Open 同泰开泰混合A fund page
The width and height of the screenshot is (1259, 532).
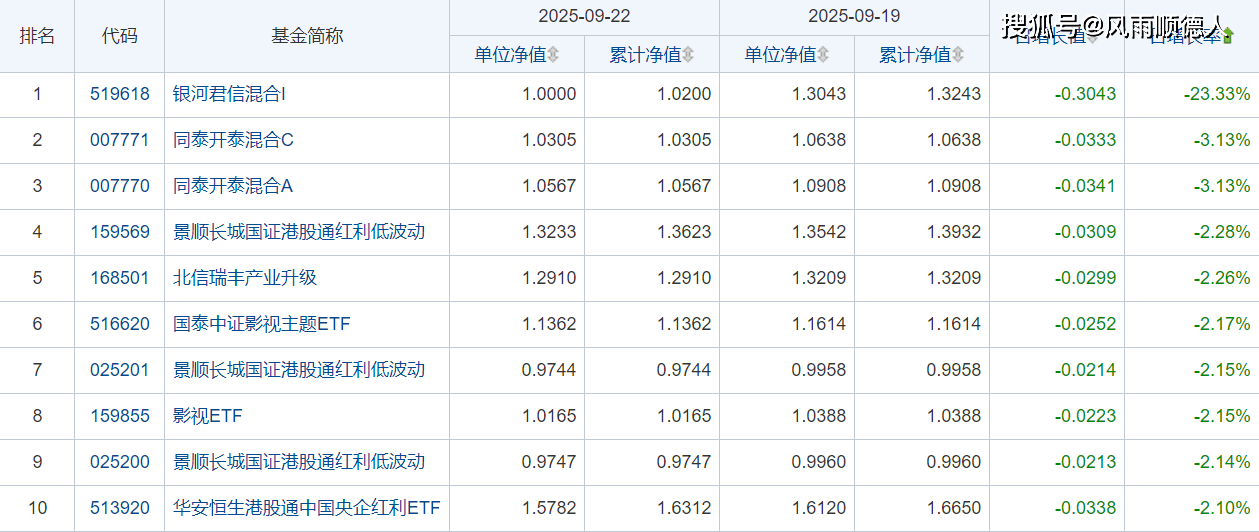click(233, 186)
